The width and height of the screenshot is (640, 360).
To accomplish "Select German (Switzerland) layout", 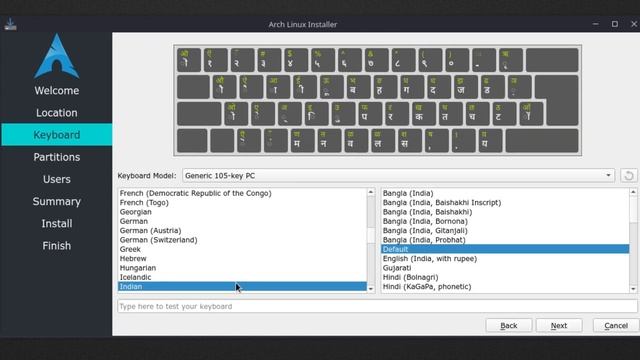I will point(242,240).
